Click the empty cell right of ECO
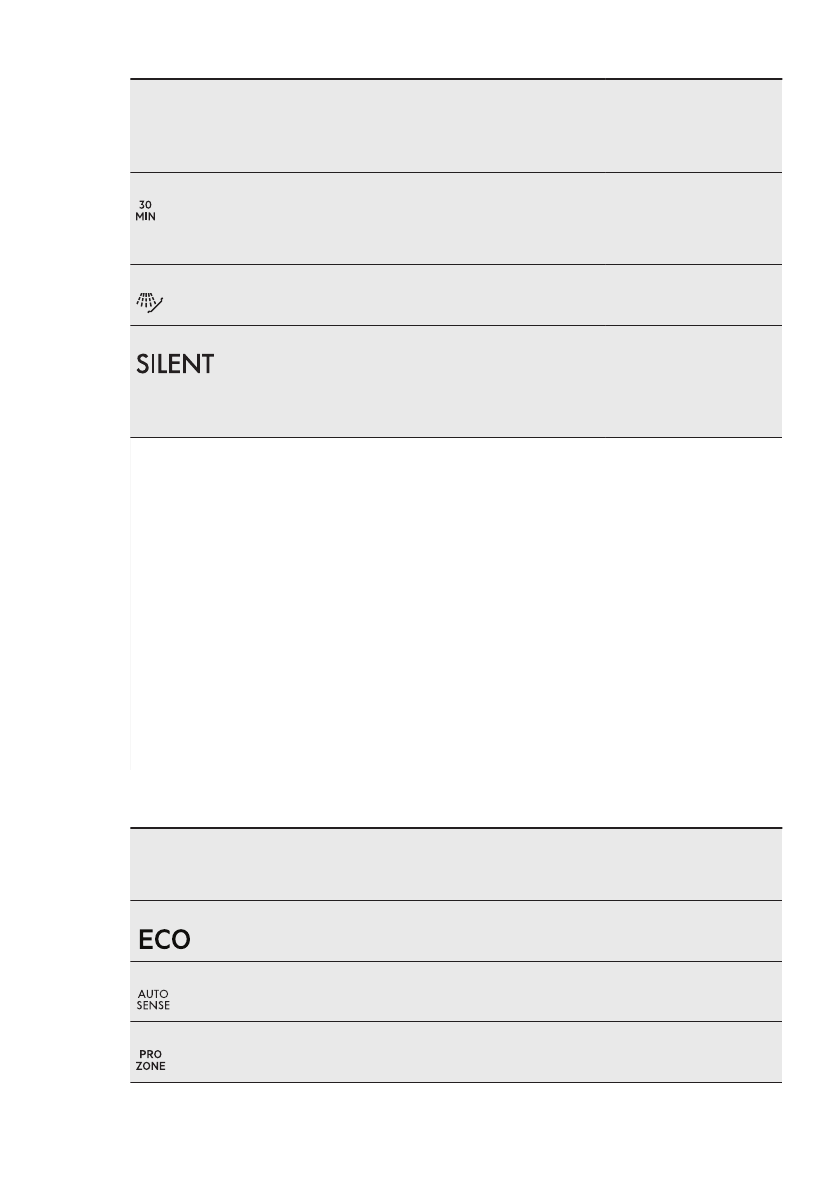 click(500, 931)
